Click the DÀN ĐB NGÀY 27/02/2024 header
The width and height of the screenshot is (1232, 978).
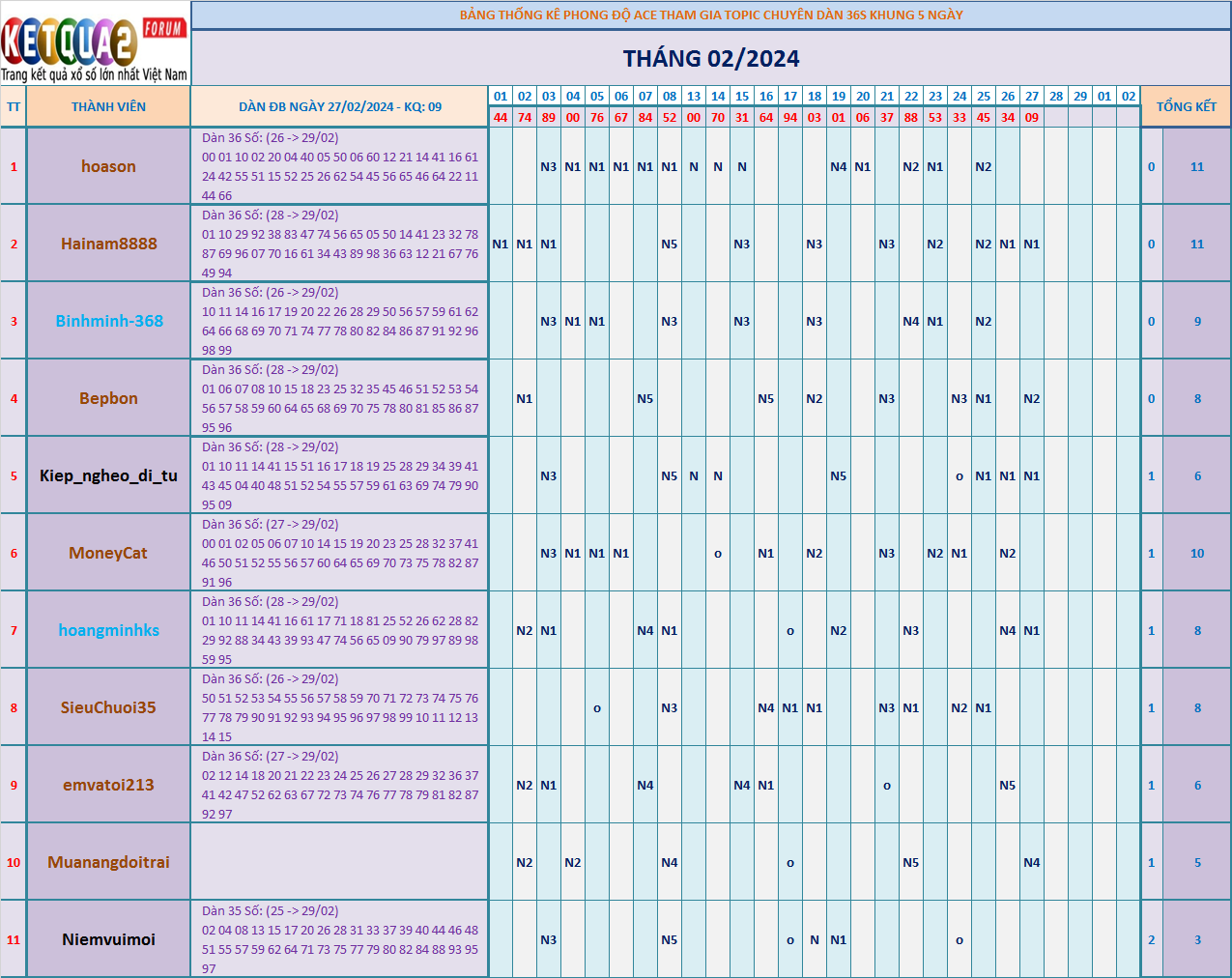[339, 106]
